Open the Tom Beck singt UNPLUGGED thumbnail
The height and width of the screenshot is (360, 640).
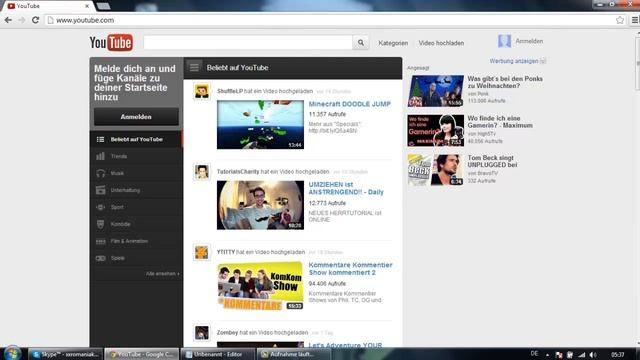436,170
